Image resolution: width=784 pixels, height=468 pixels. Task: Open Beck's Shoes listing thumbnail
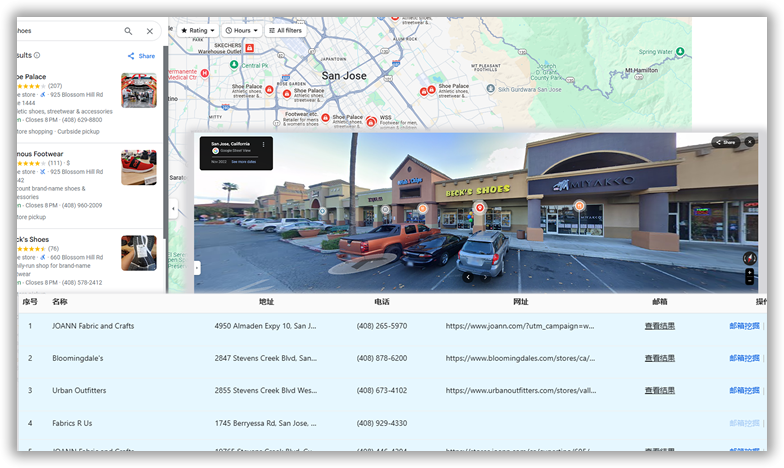pyautogui.click(x=139, y=253)
